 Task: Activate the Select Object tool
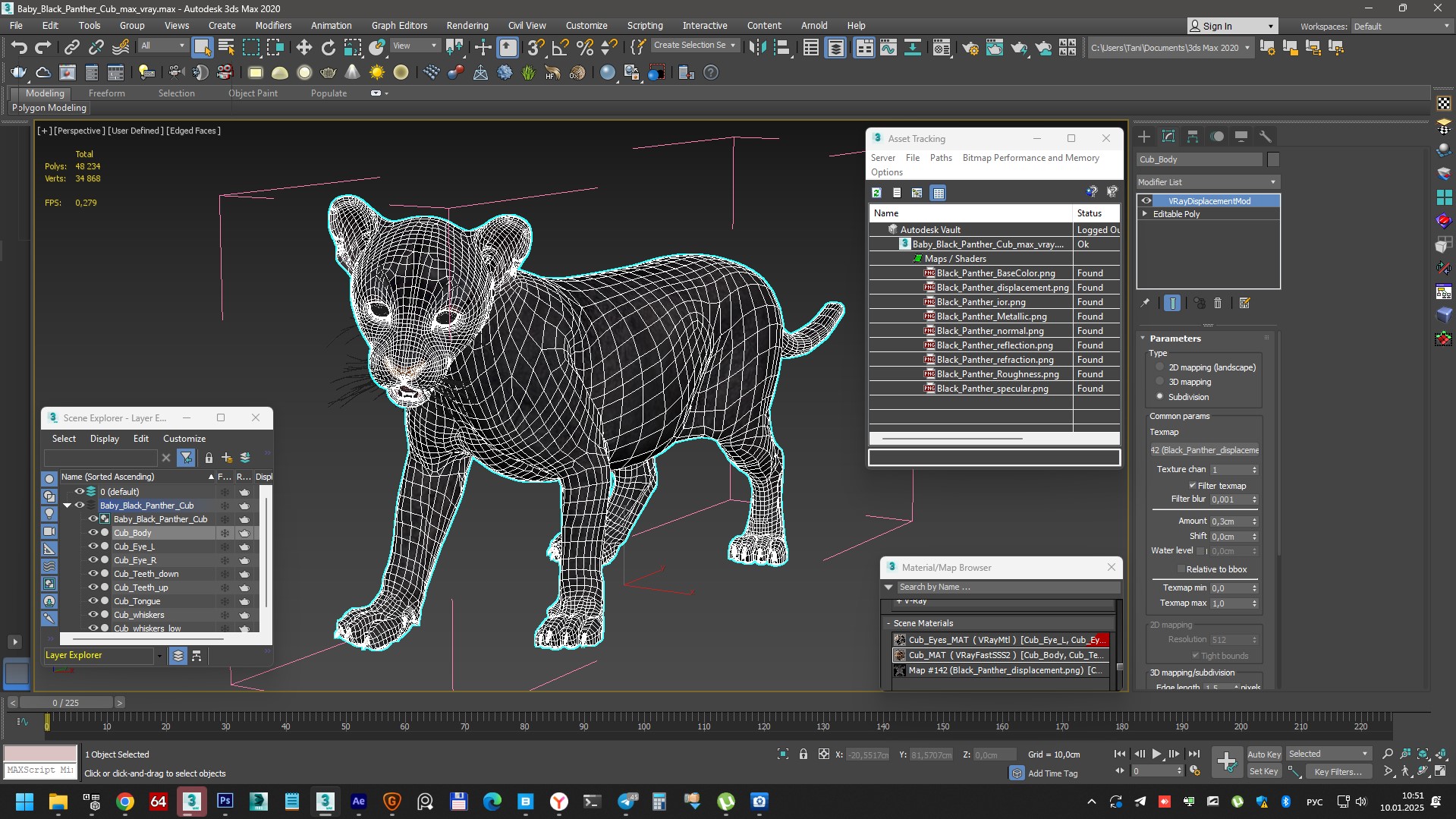click(202, 48)
